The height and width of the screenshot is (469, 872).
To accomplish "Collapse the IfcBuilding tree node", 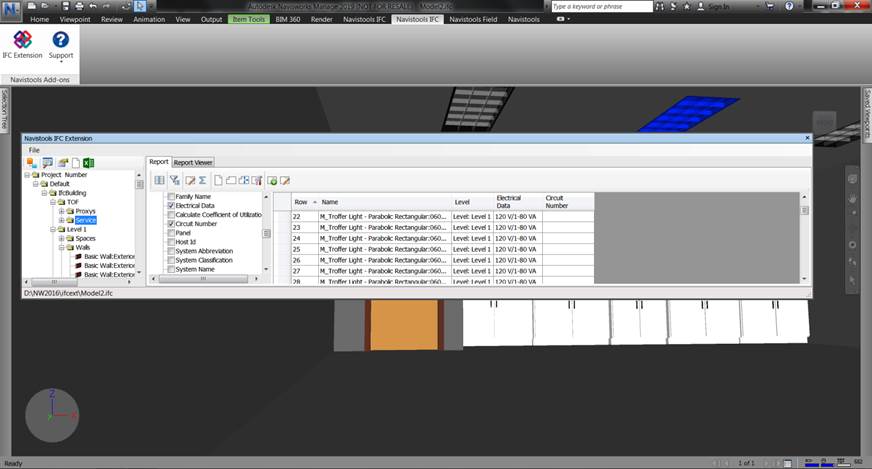I will (44, 193).
